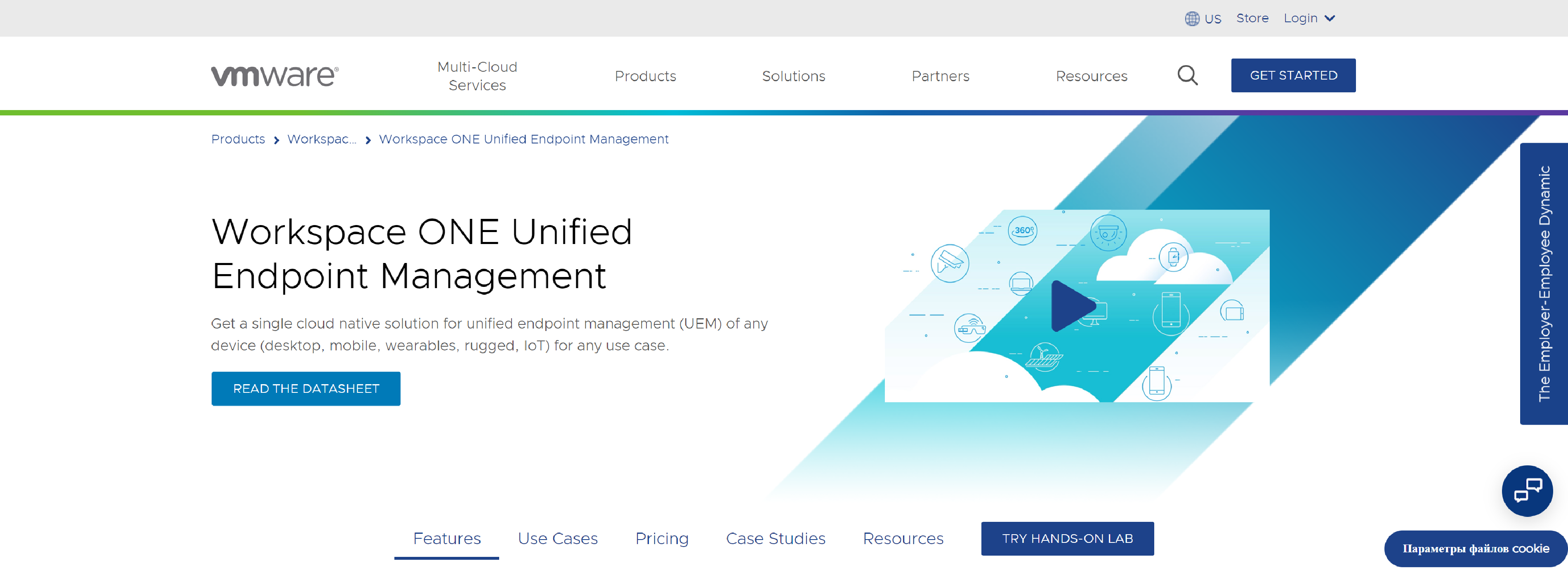Switch to the Use Cases tab
Screen dimensions: 1568x568
558,539
